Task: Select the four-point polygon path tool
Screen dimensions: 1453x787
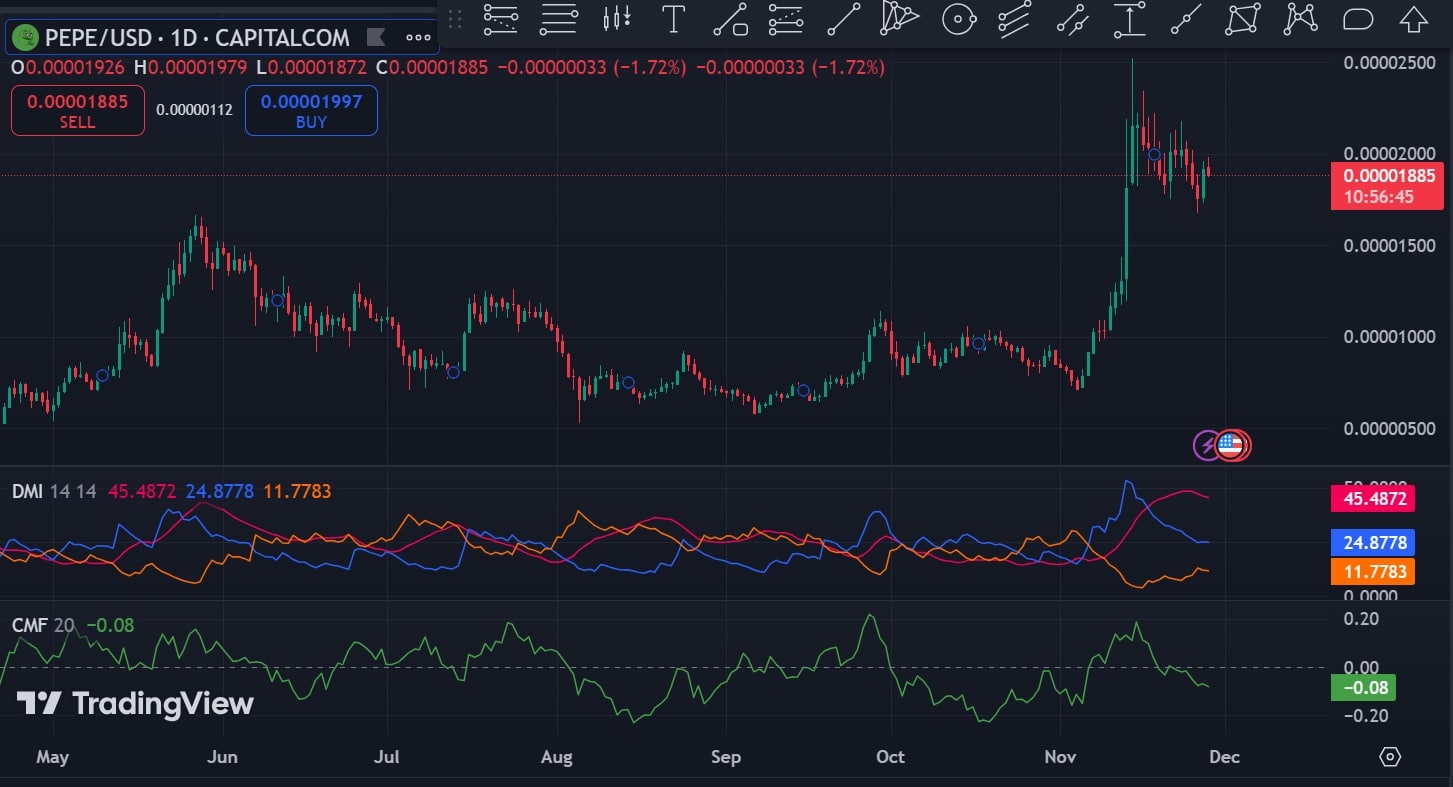Action: point(1244,18)
